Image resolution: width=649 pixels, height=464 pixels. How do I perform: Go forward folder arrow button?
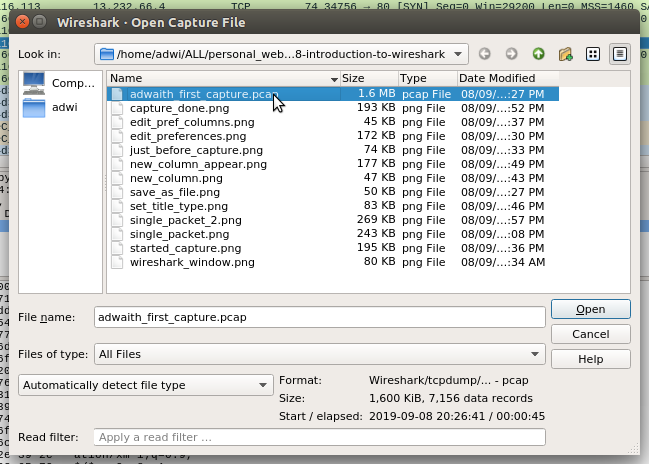512,54
